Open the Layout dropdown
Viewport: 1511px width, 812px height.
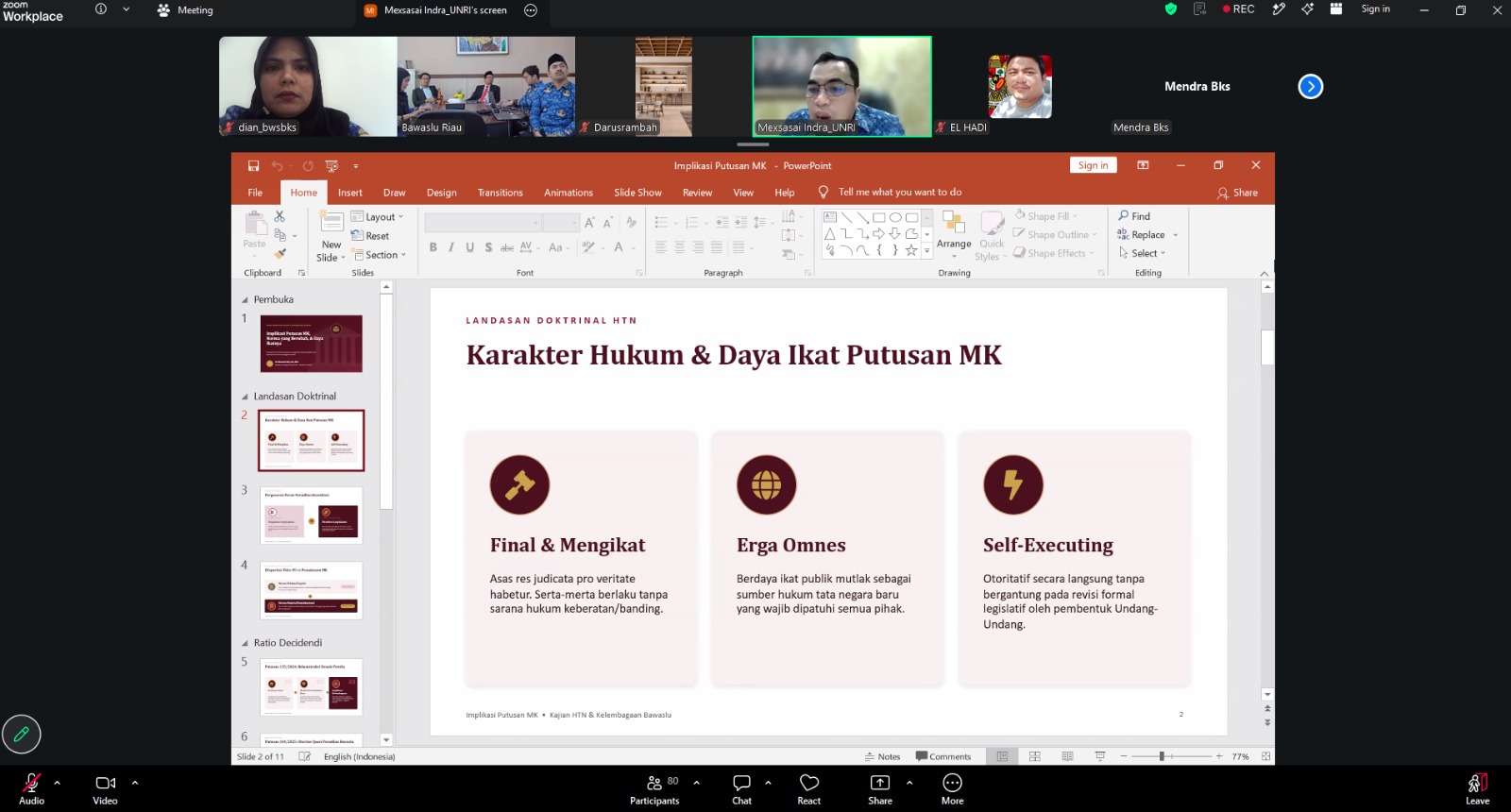(378, 217)
